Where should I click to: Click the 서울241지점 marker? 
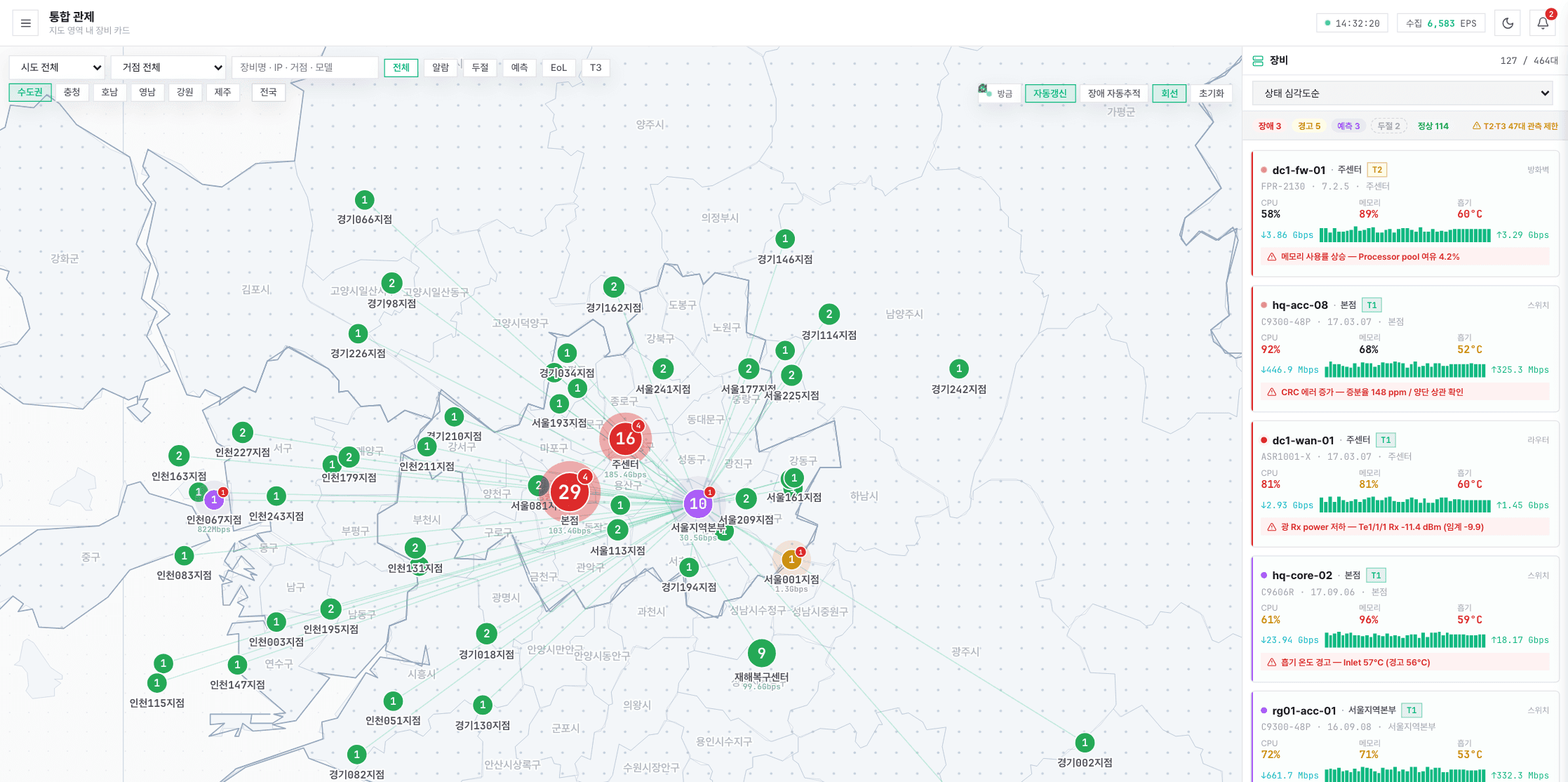tap(663, 369)
